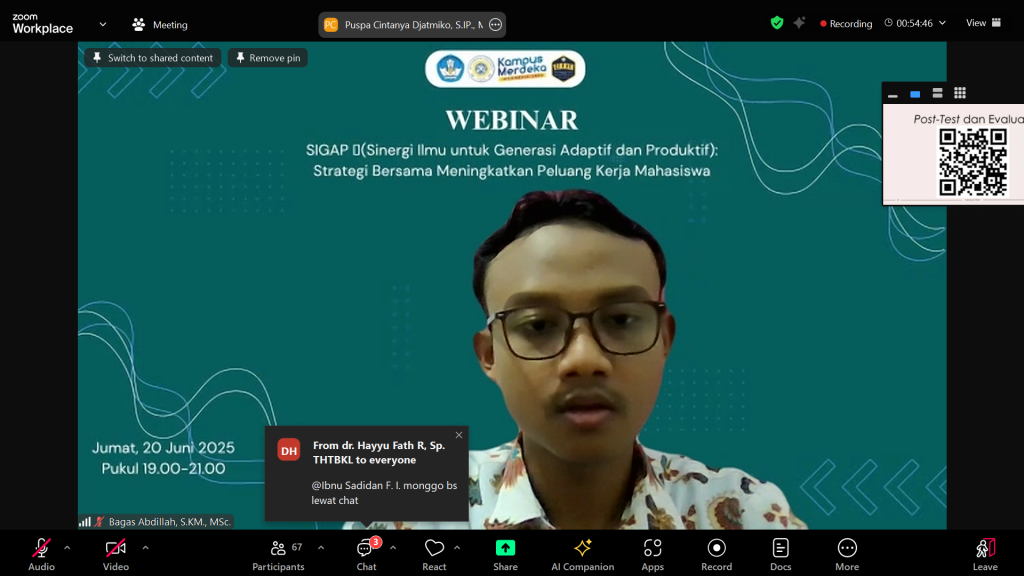Expand the Zoom Workplace dropdown chevron

[x=102, y=24]
